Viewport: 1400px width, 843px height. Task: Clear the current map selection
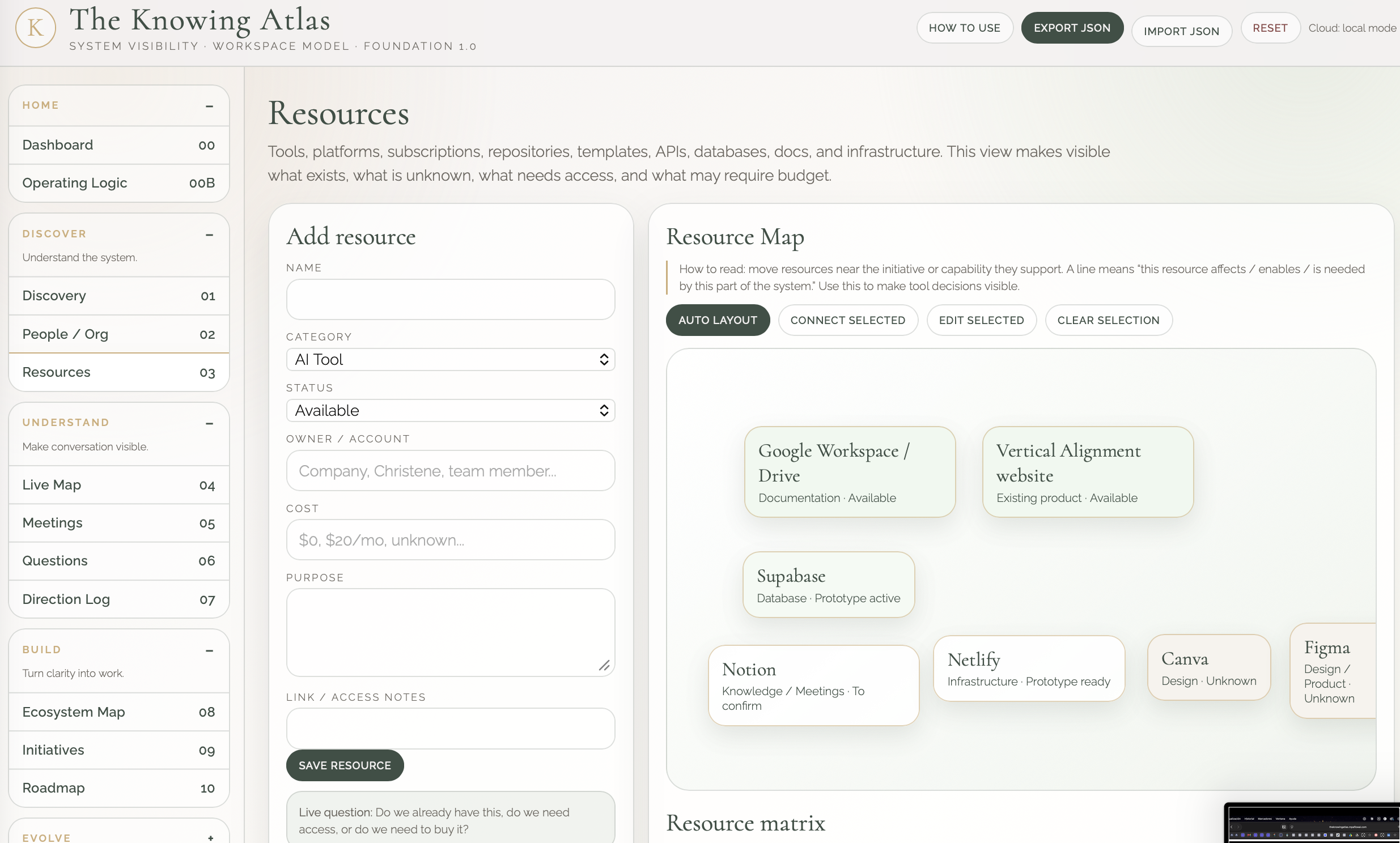point(1108,321)
